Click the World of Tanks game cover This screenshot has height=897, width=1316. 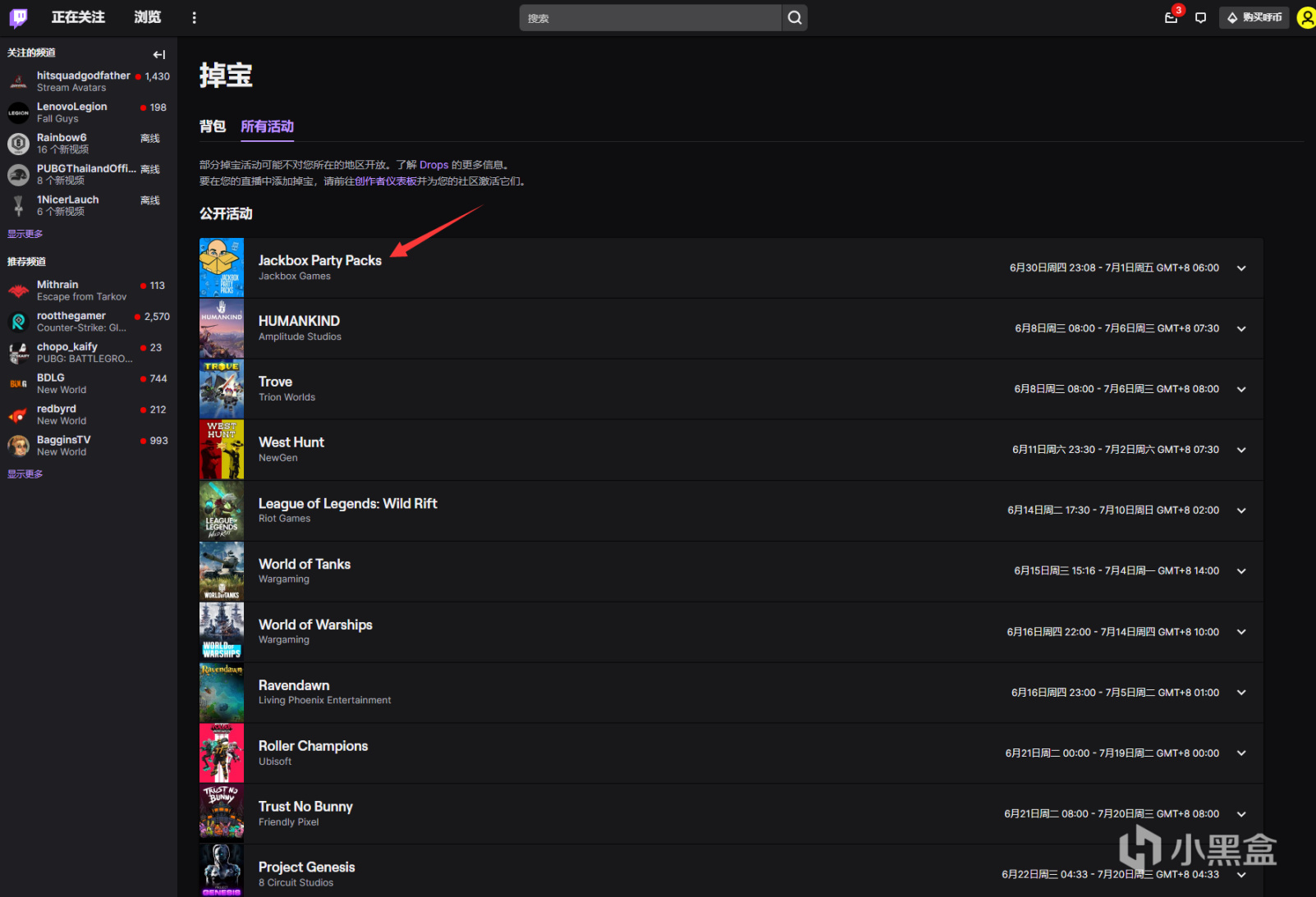pyautogui.click(x=222, y=571)
